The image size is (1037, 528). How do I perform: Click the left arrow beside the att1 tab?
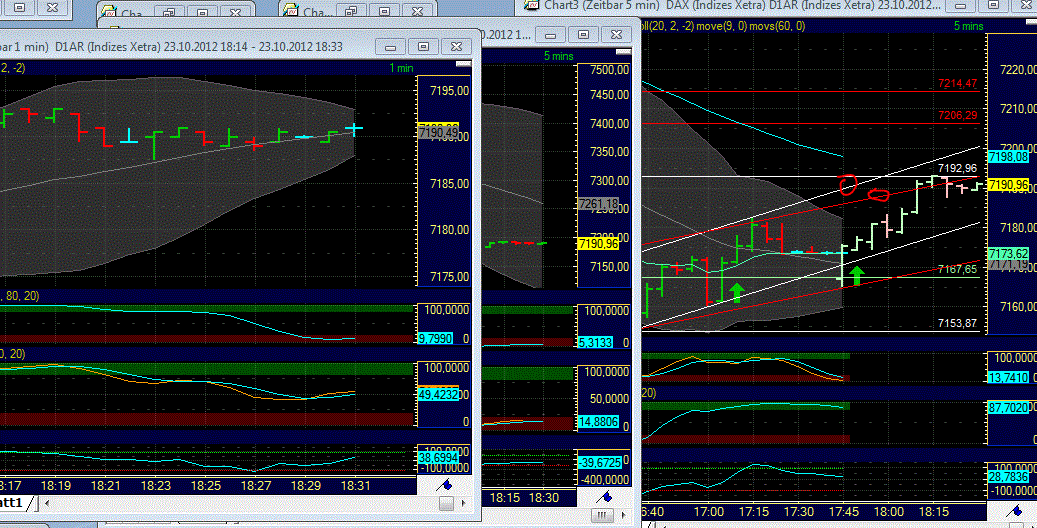(46, 504)
